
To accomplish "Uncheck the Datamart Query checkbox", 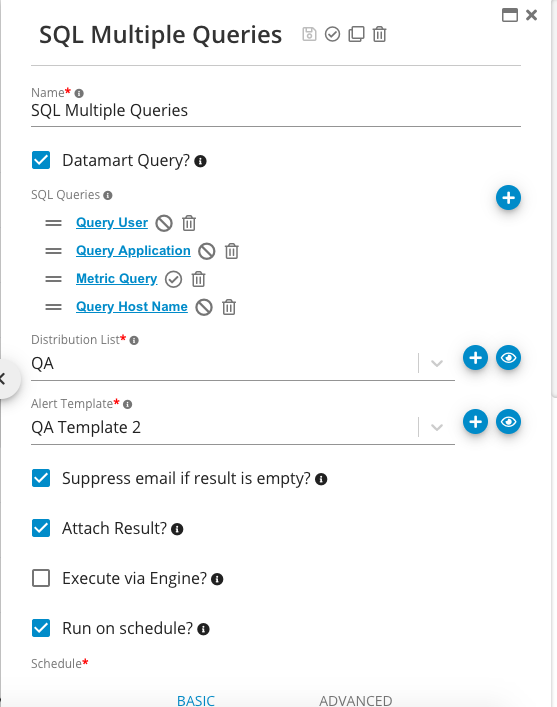I will (41, 160).
